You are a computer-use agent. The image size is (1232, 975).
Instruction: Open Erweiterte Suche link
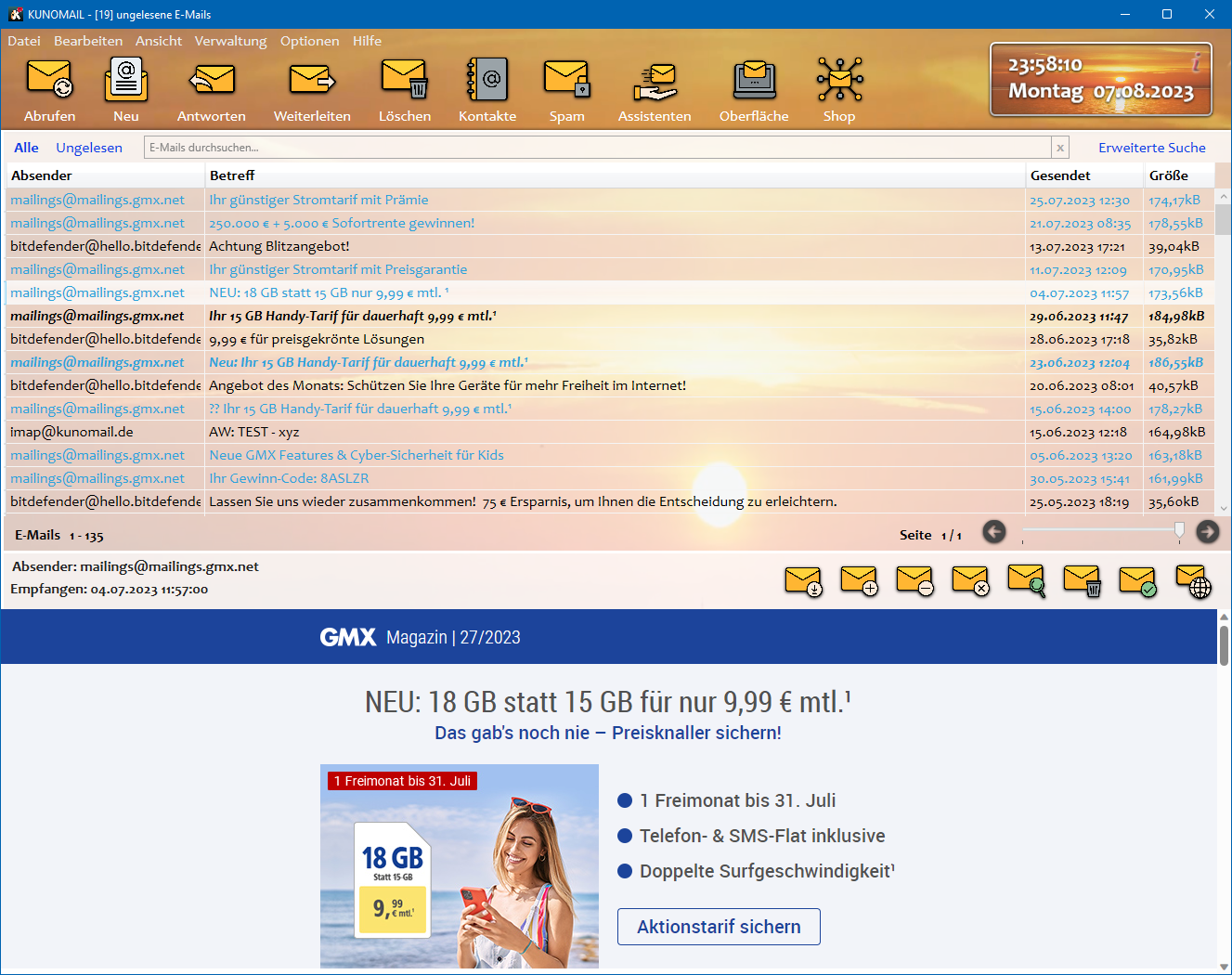tap(1152, 148)
